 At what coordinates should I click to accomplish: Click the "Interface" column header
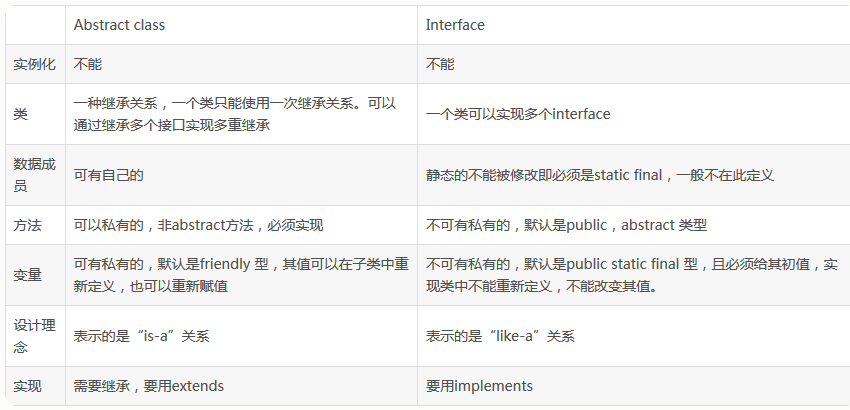tap(455, 24)
